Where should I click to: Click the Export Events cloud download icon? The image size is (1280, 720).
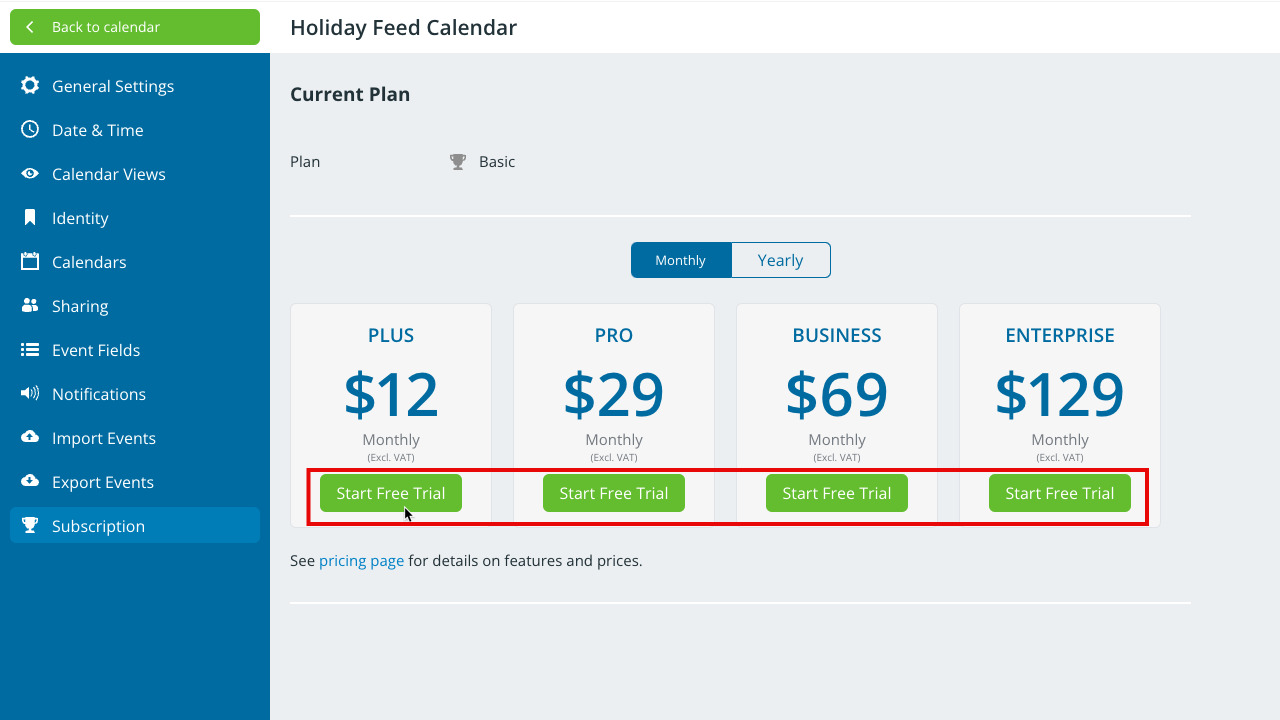(x=30, y=482)
